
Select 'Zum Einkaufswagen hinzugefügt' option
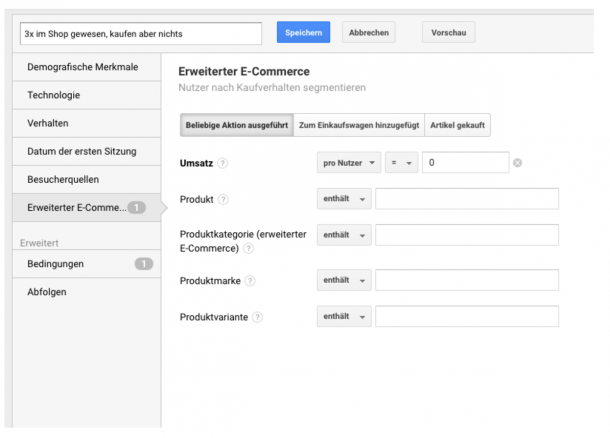(x=359, y=125)
